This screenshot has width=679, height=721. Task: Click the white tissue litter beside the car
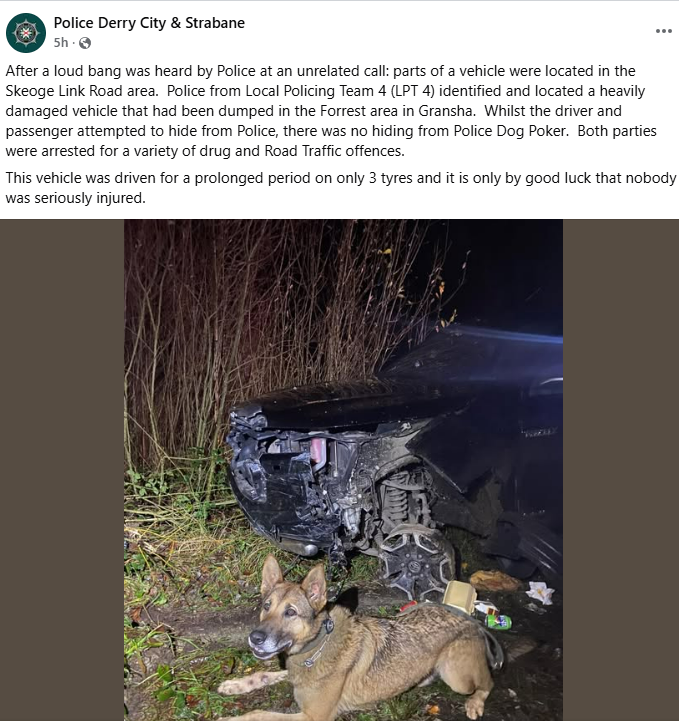540,592
